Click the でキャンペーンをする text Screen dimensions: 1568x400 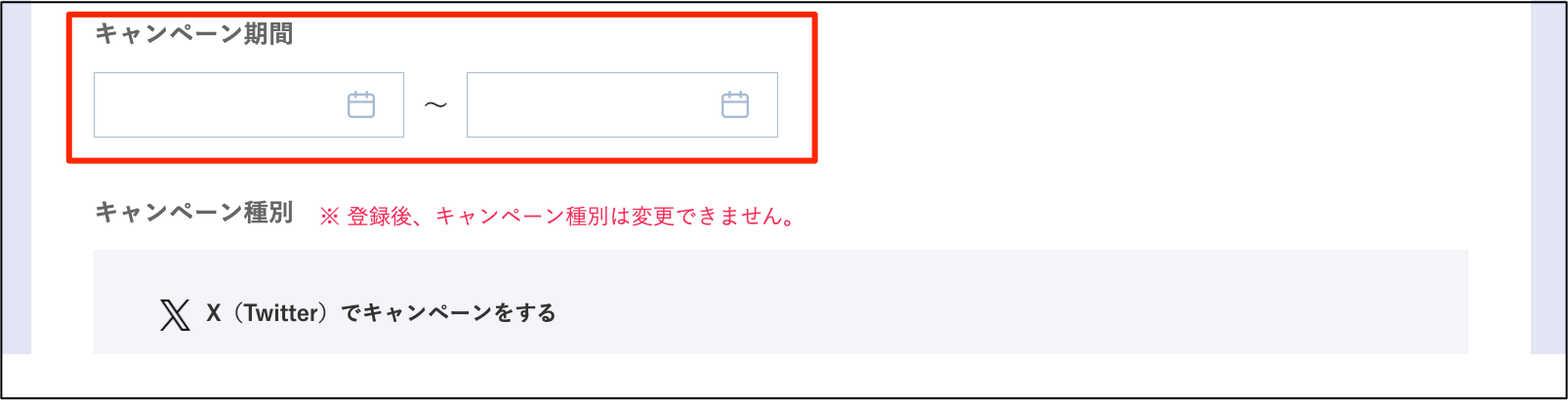tap(448, 313)
